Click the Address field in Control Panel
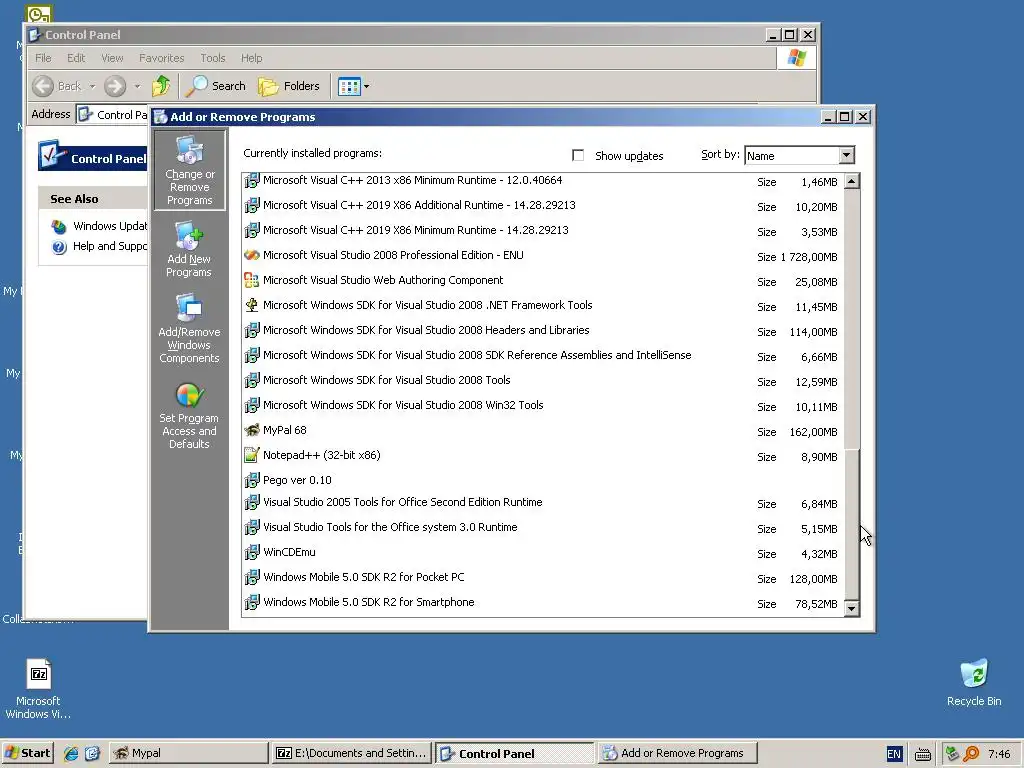Viewport: 1024px width, 768px height. (112, 115)
